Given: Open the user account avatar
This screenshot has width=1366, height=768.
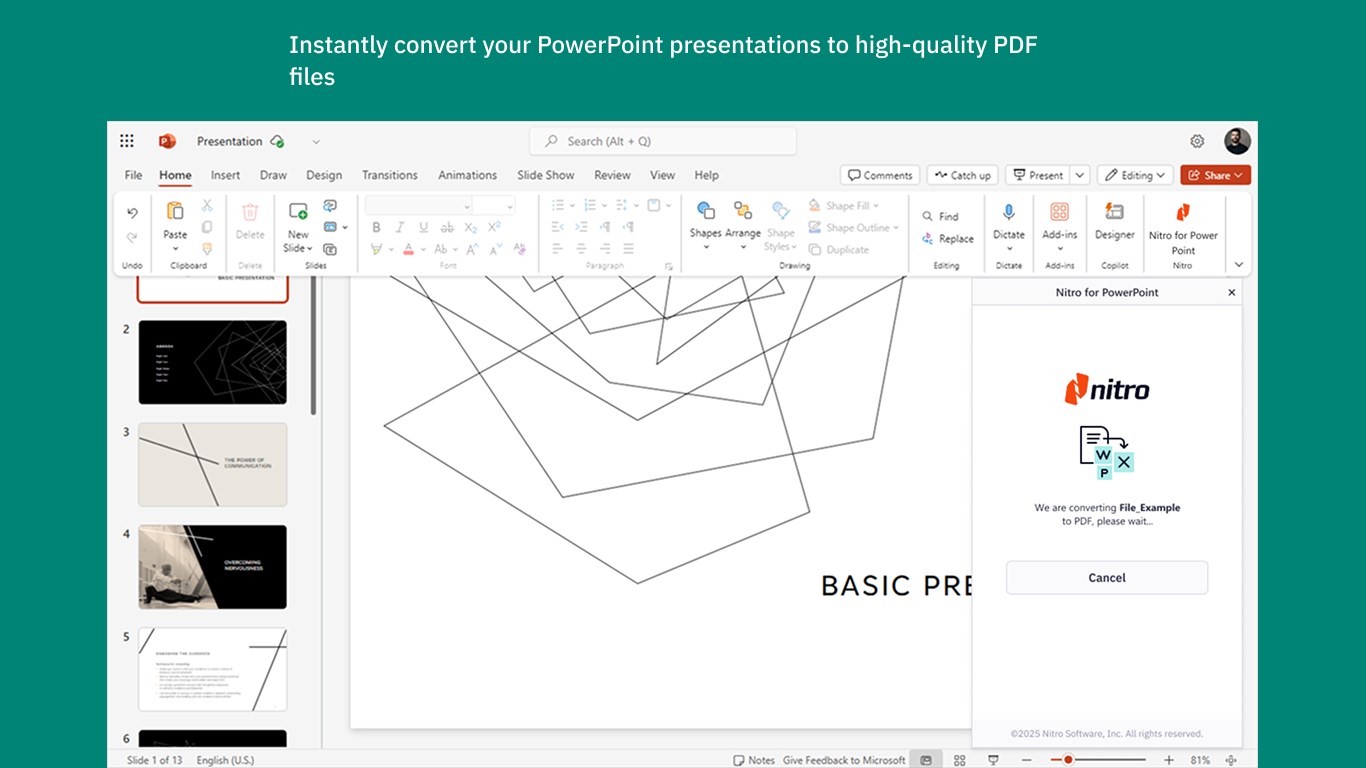Looking at the screenshot, I should click(1237, 141).
